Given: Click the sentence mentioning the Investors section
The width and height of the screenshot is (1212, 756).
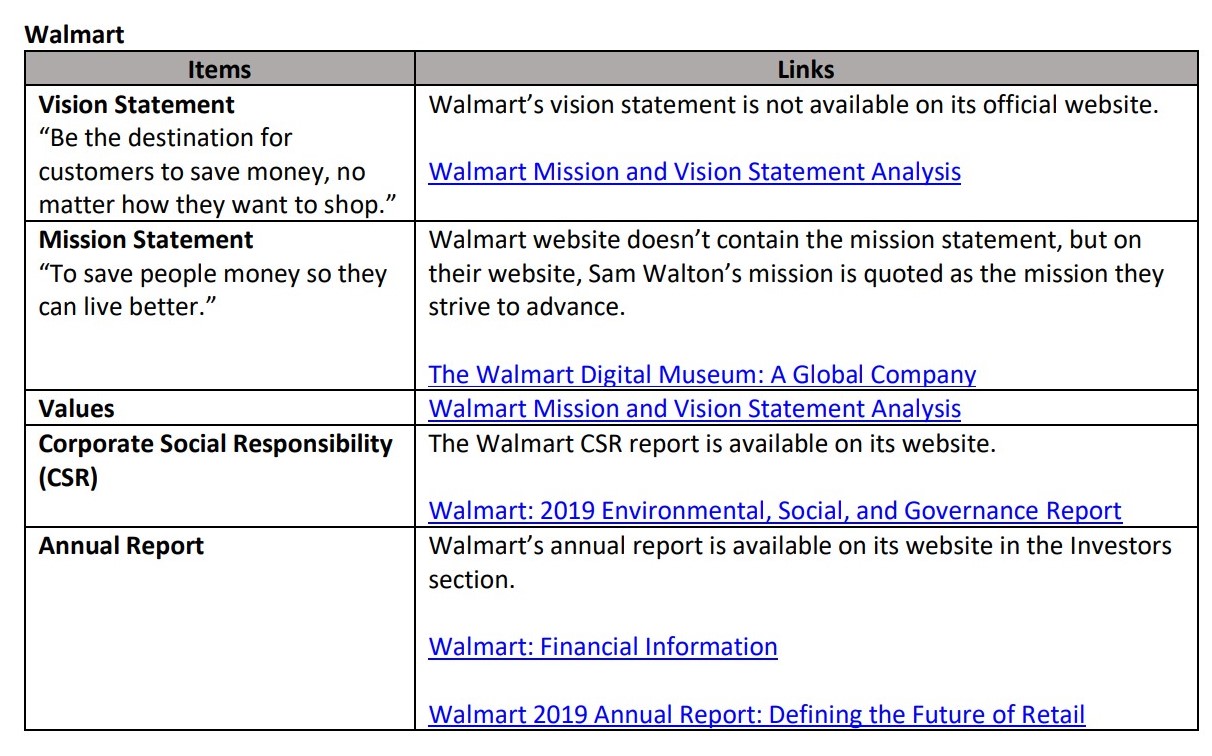Looking at the screenshot, I should coord(800,562).
